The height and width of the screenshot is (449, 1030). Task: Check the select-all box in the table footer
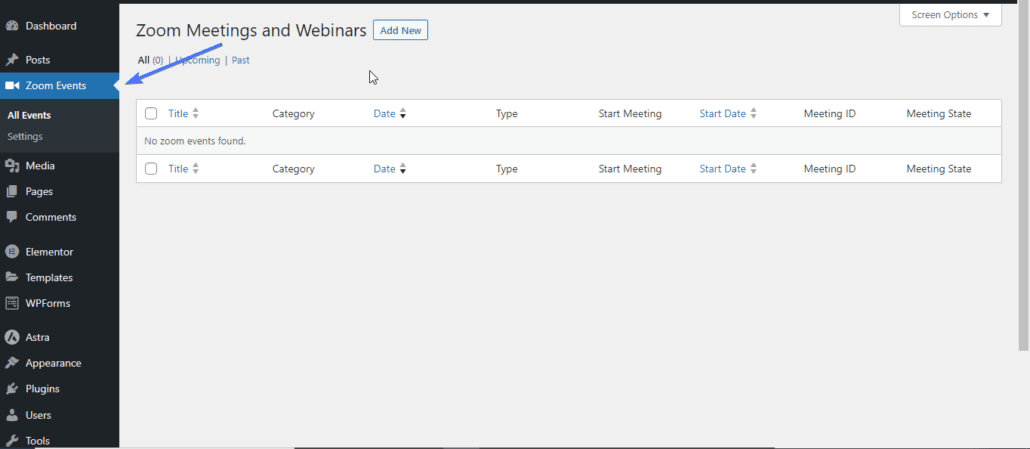tap(151, 169)
